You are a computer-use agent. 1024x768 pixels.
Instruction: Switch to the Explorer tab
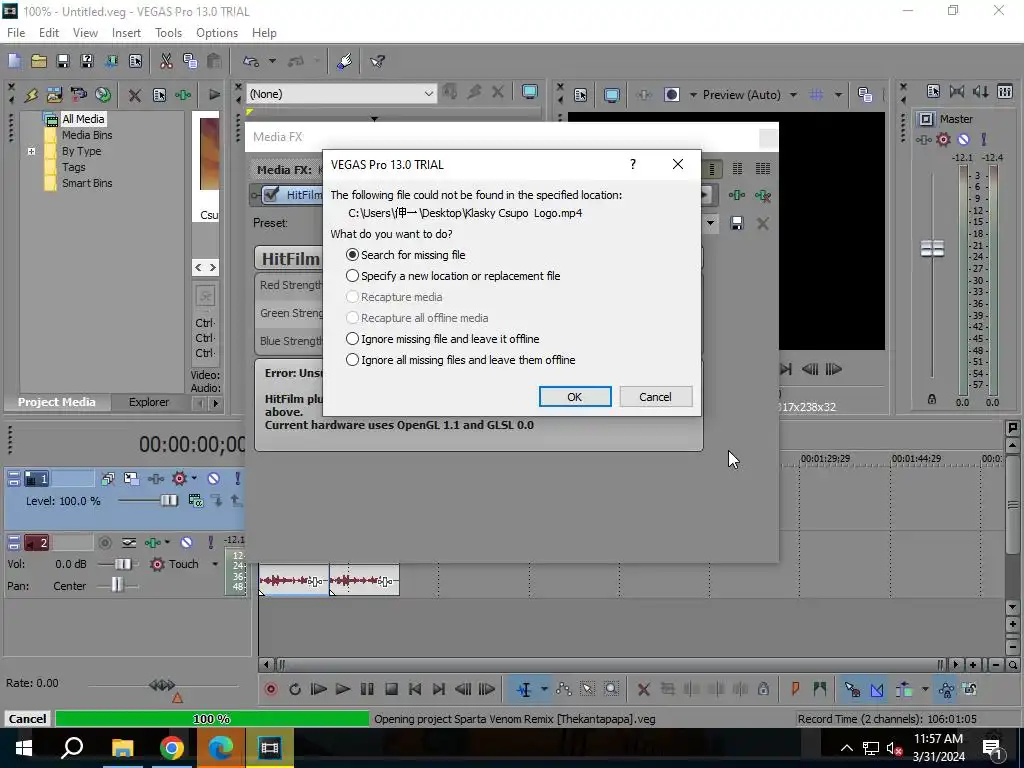pyautogui.click(x=149, y=402)
